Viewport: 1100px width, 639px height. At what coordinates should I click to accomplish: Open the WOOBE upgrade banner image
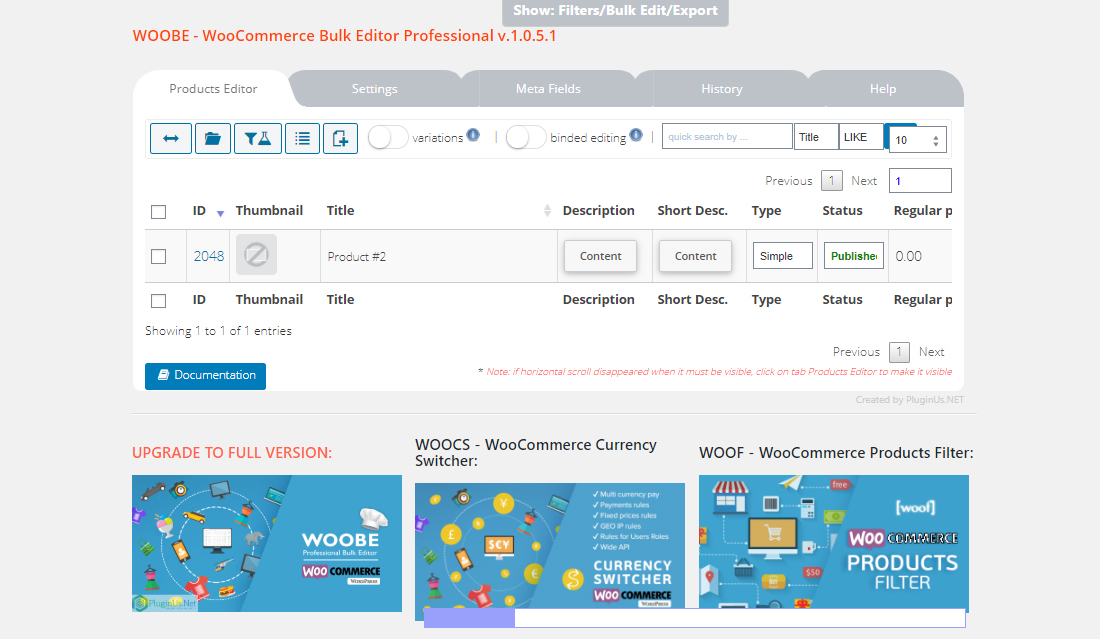[x=267, y=544]
